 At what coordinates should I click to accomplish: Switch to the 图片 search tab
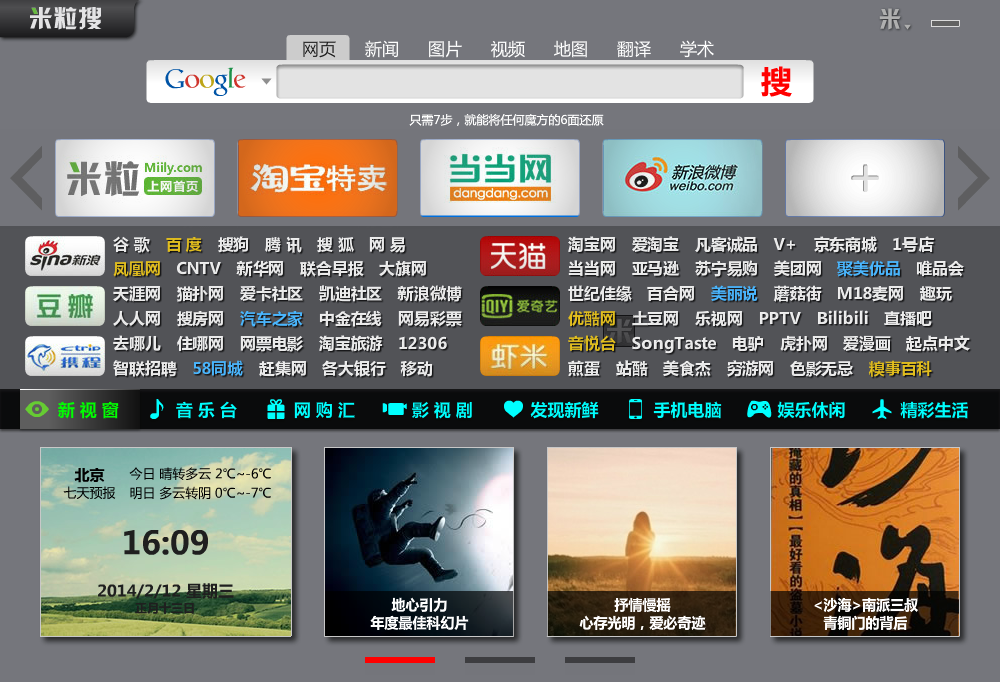(445, 49)
